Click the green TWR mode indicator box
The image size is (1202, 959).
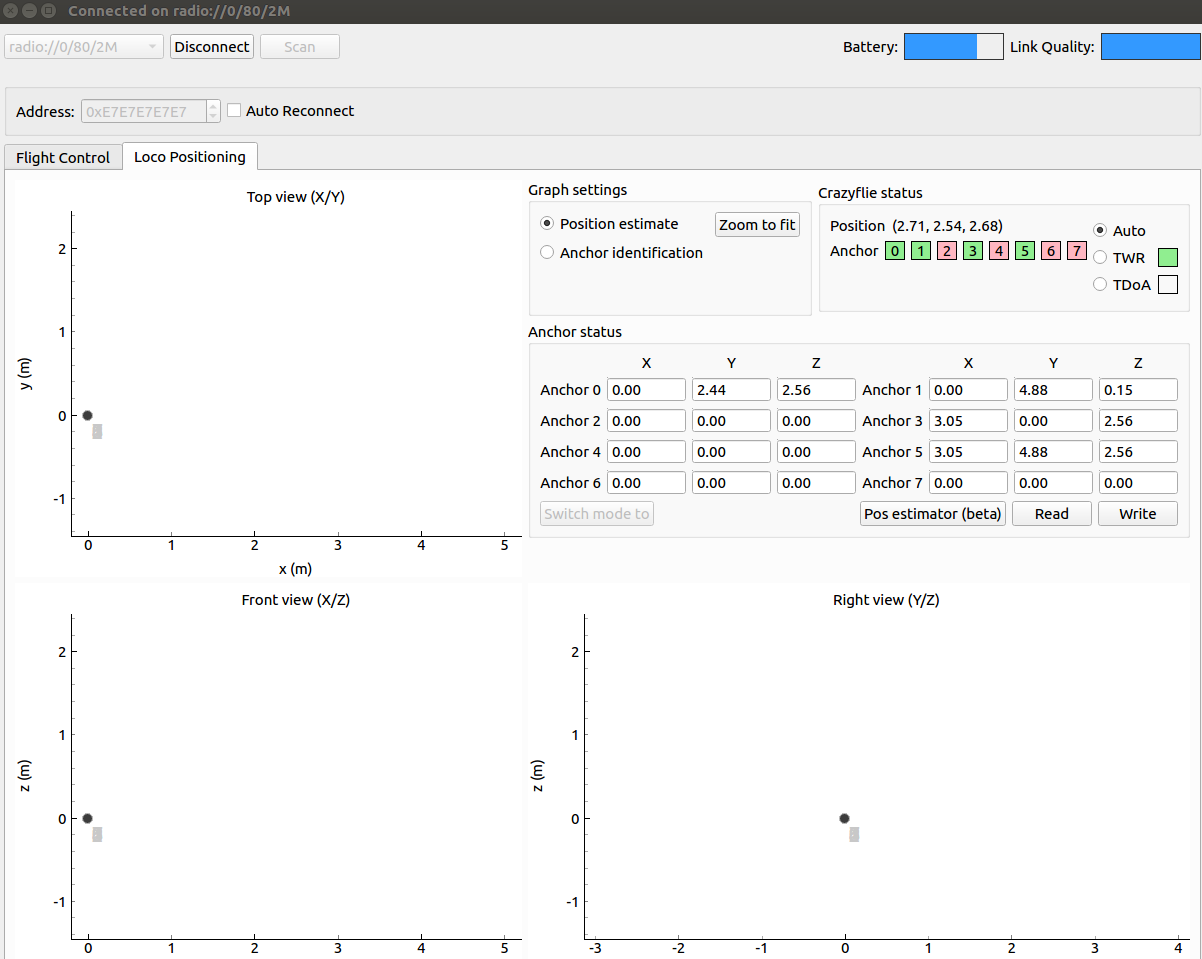(x=1167, y=258)
